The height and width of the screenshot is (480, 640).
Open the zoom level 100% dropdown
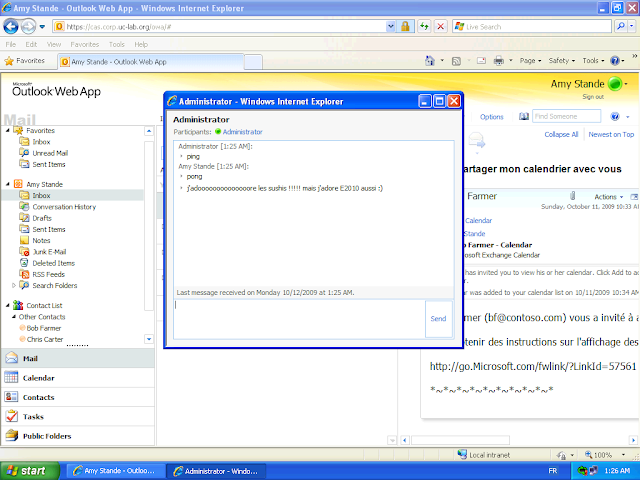(x=623, y=455)
